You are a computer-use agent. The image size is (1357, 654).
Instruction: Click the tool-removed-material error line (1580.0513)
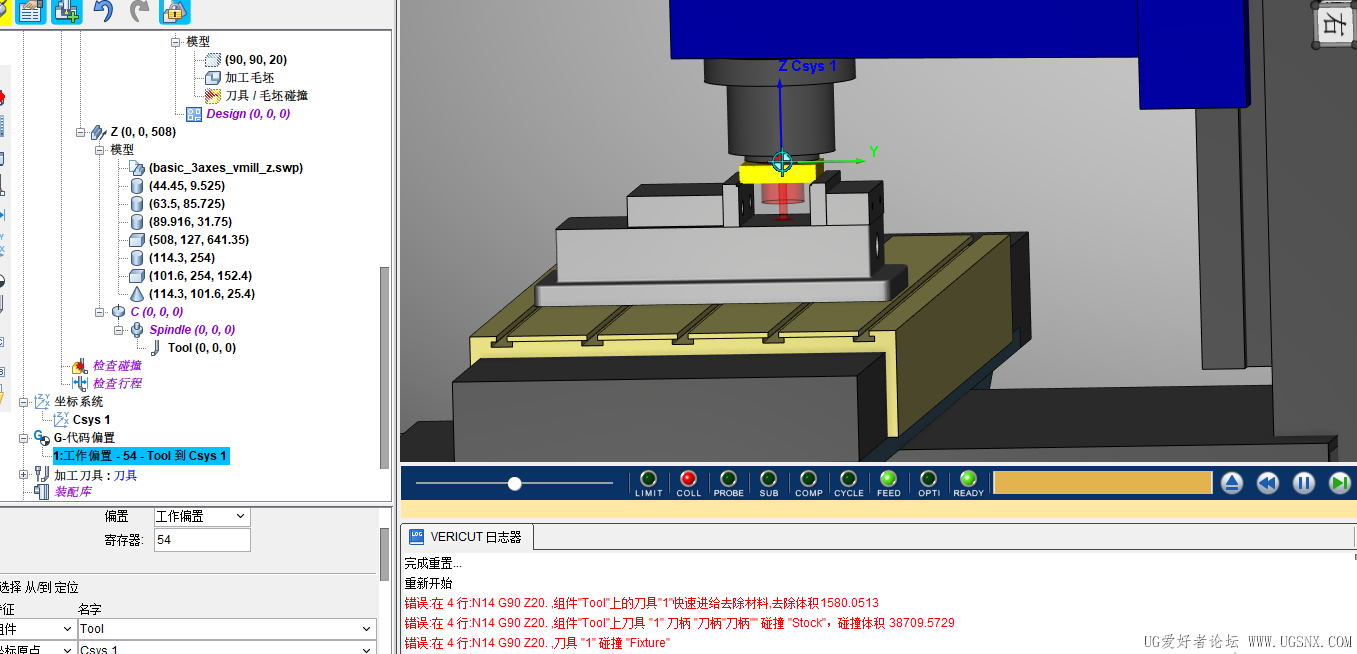point(641,603)
